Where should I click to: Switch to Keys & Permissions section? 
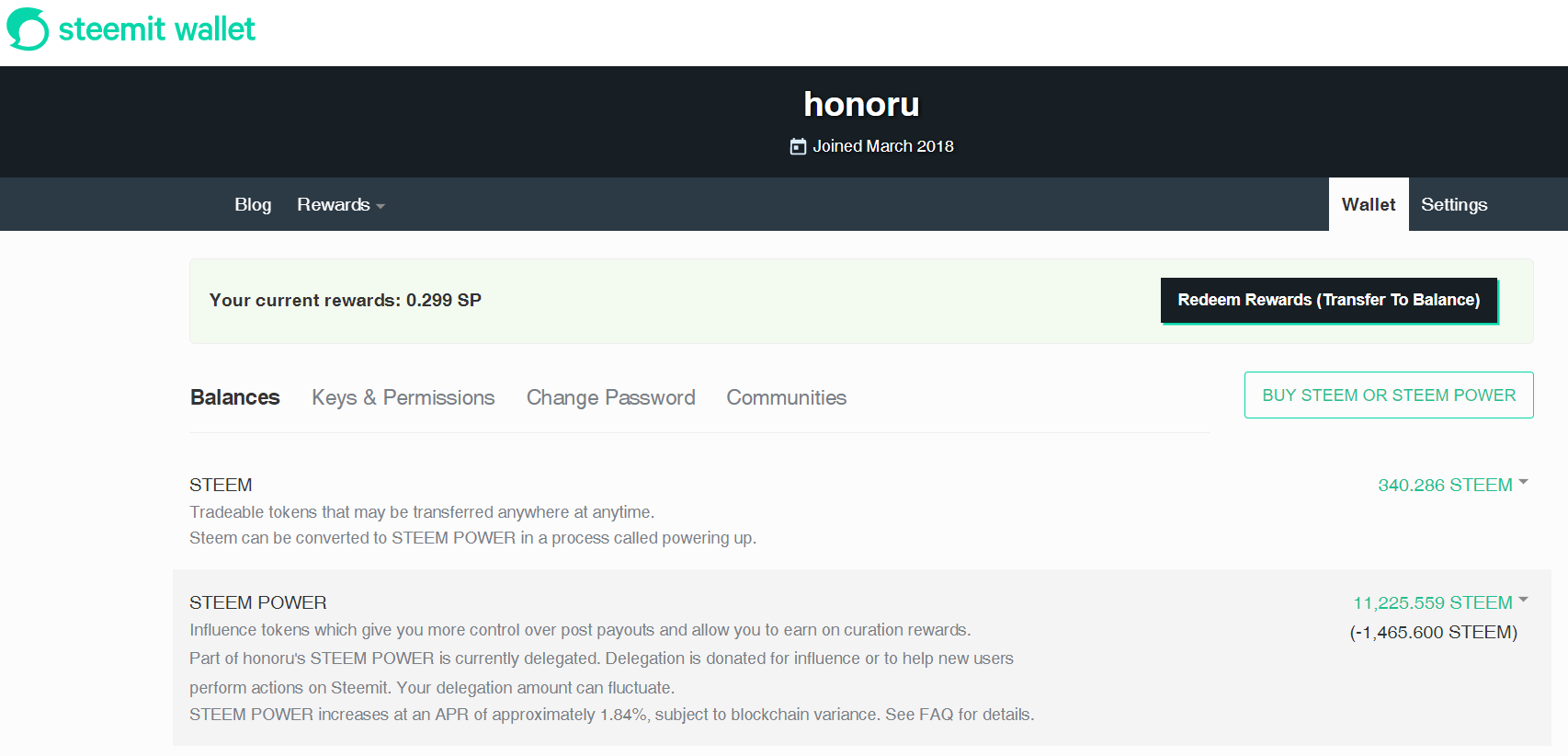pos(403,397)
